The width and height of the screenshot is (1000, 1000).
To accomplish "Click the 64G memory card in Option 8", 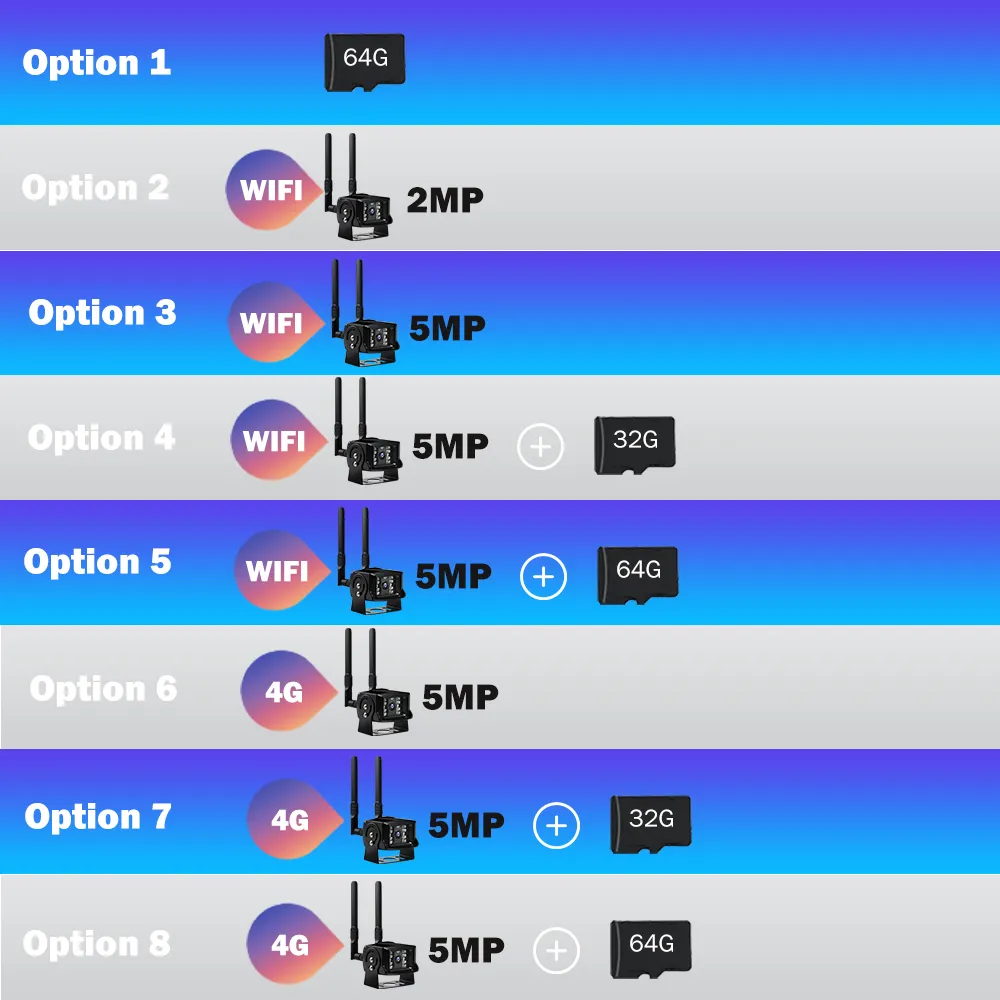I will (x=650, y=947).
